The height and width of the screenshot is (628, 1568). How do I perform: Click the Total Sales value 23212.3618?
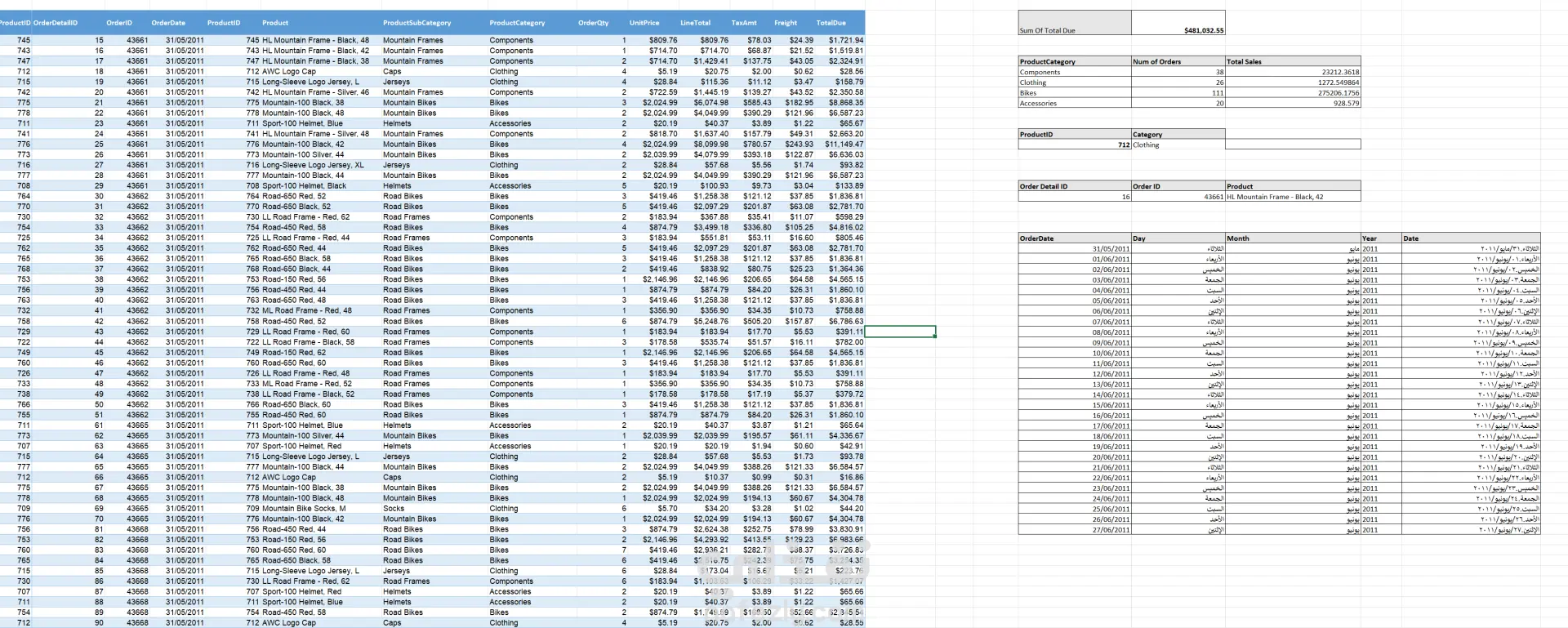pyautogui.click(x=1293, y=72)
